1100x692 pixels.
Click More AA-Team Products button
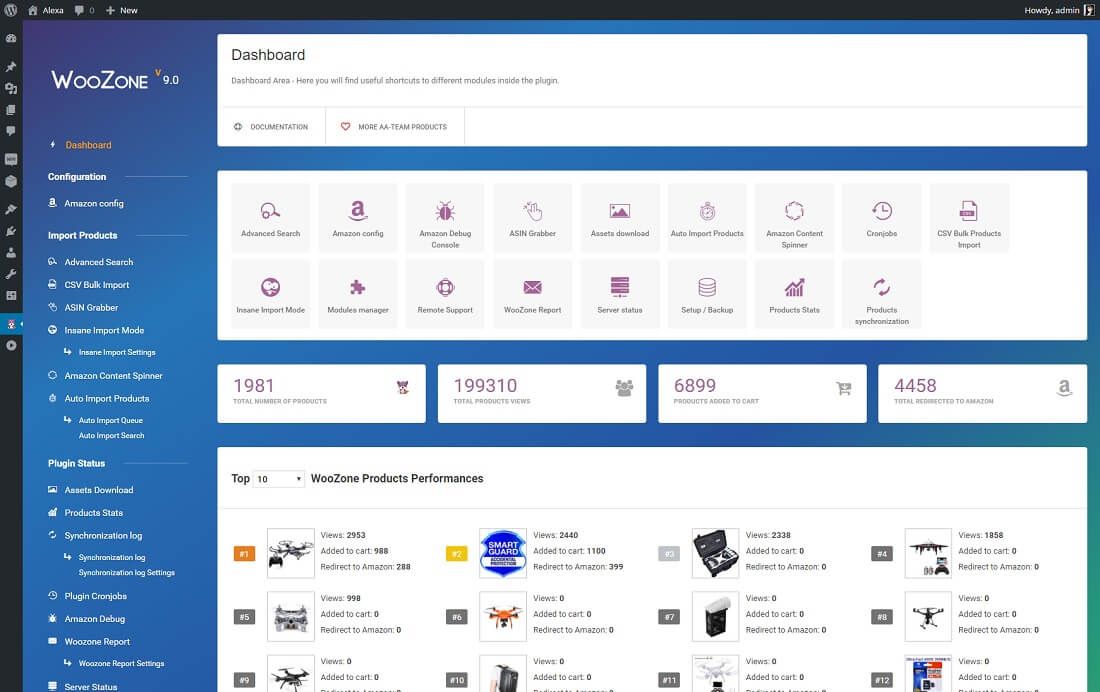(394, 127)
